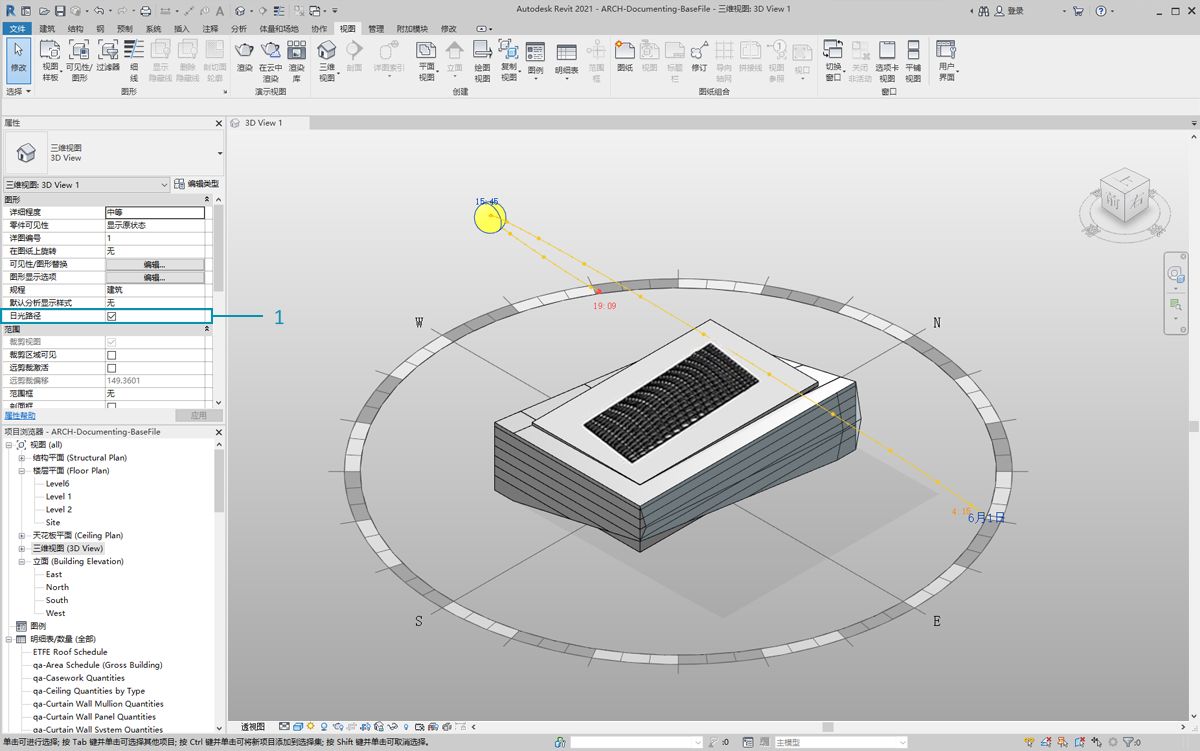Check the 远剪裁激活 checkbox

click(x=111, y=368)
